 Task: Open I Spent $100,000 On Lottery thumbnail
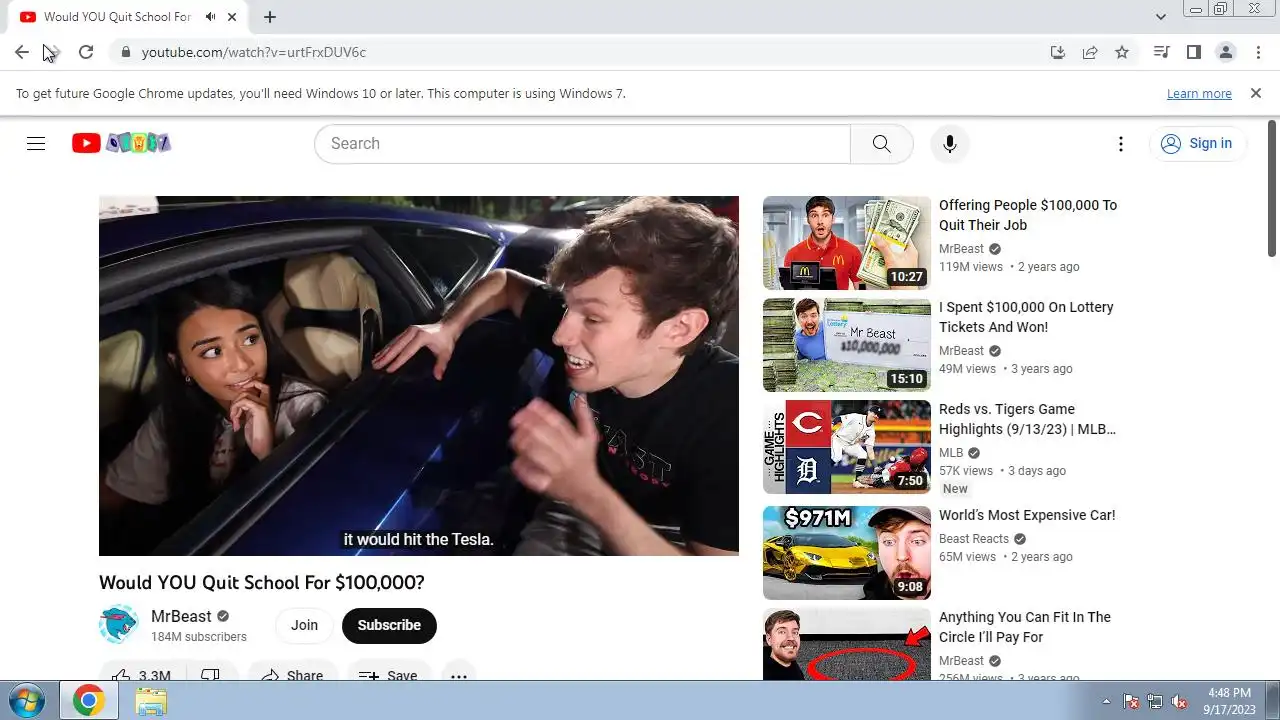click(x=847, y=345)
